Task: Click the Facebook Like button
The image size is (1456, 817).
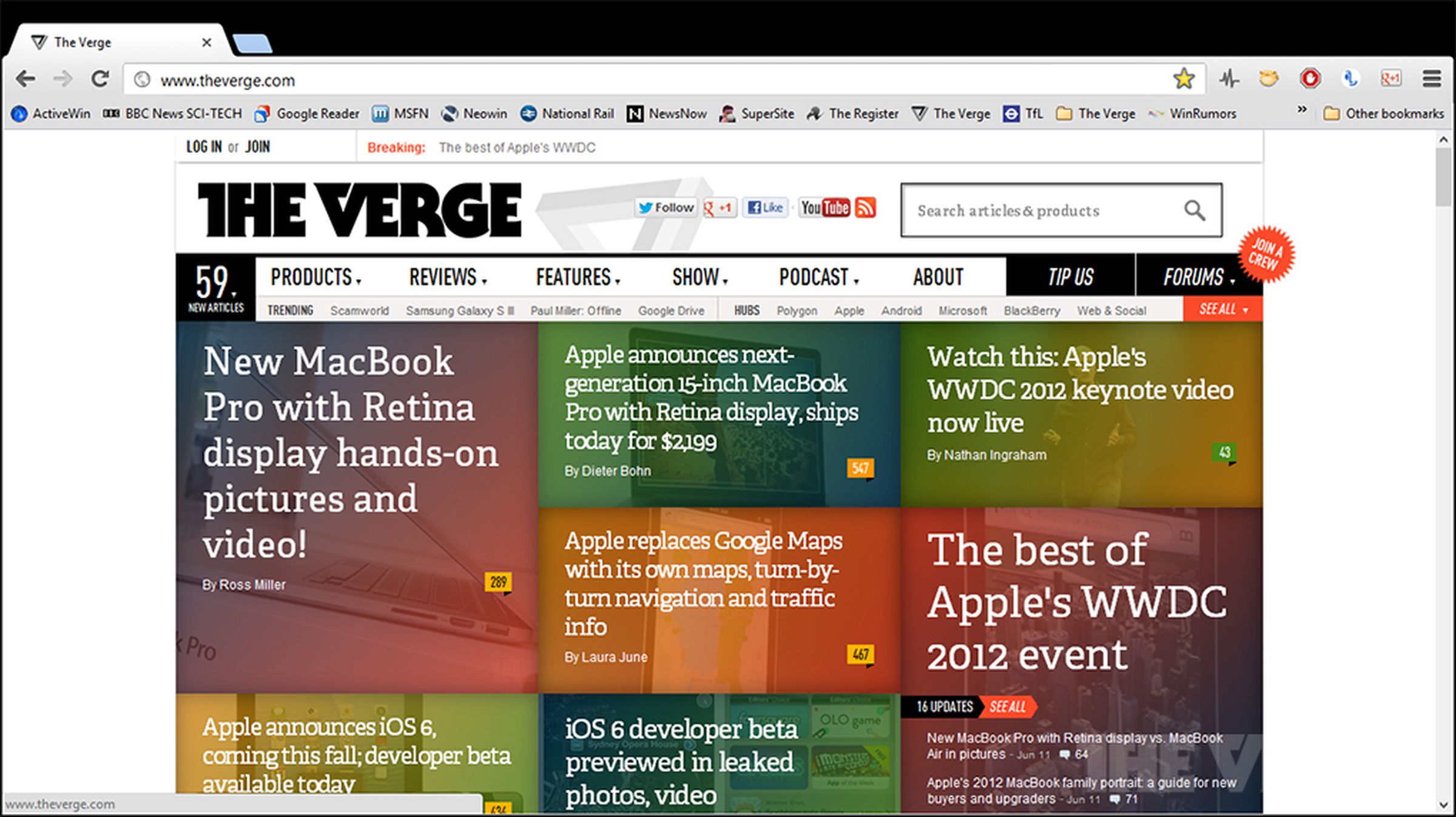Action: point(766,208)
